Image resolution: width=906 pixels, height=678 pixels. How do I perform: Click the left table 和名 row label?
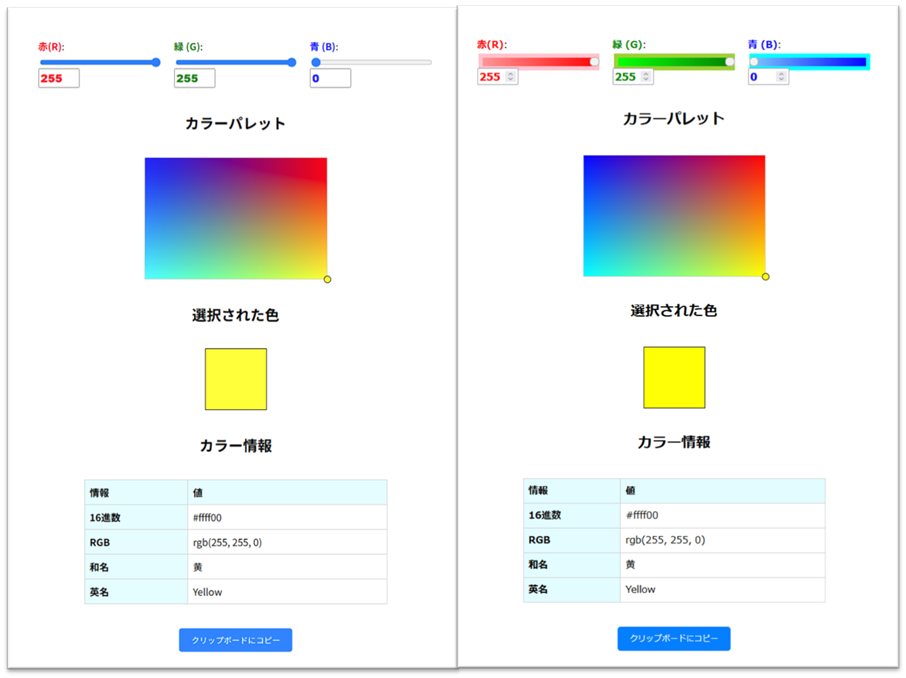(99, 567)
